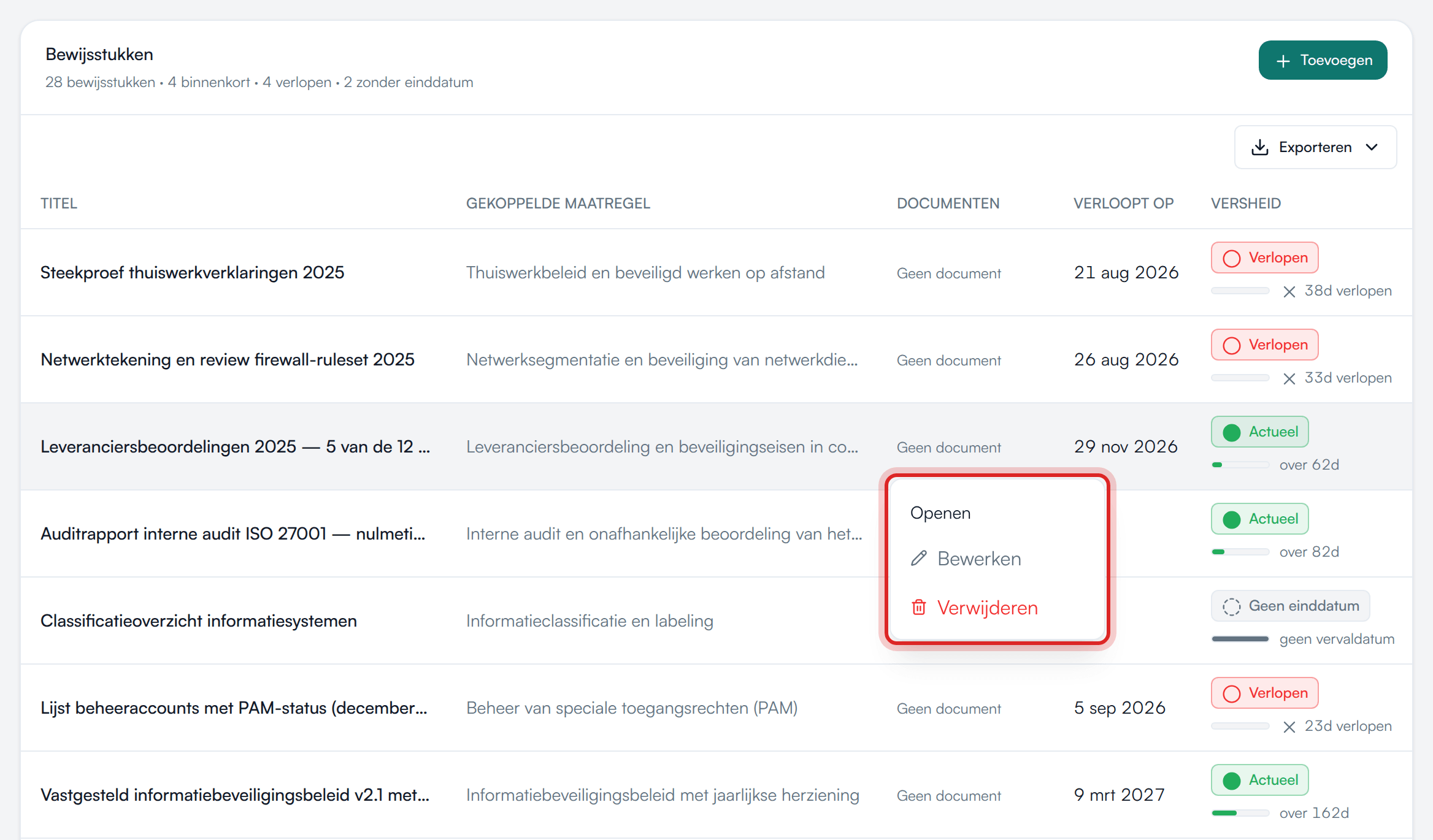Click the X icon beside 38d verlopen

(x=1289, y=291)
